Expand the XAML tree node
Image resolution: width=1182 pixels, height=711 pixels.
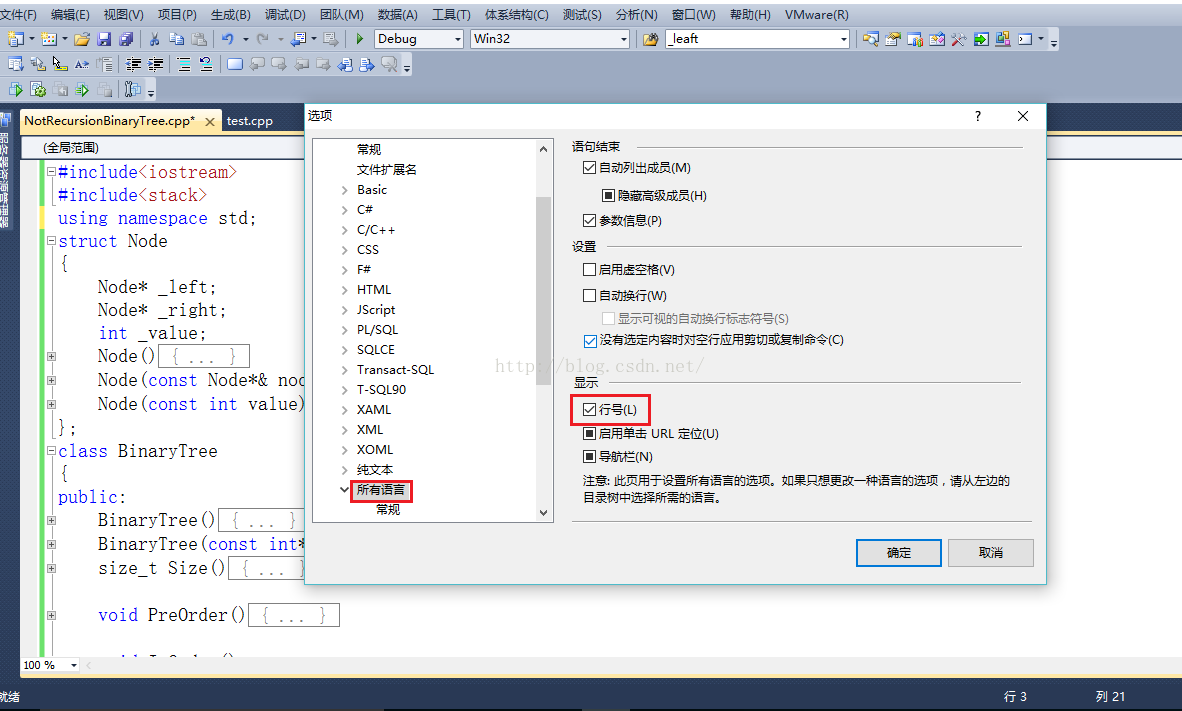[x=344, y=409]
